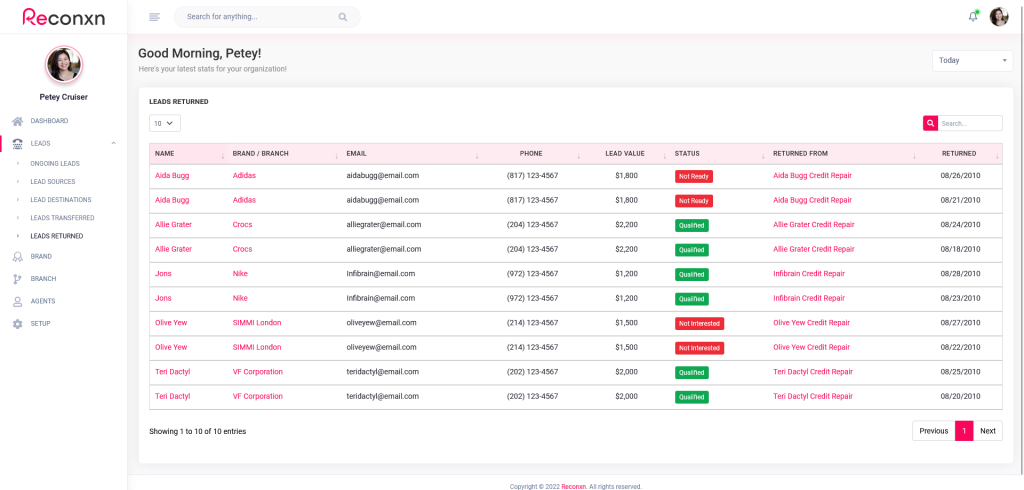Go to Lead Sources submenu
The height and width of the screenshot is (490, 1024).
53,182
